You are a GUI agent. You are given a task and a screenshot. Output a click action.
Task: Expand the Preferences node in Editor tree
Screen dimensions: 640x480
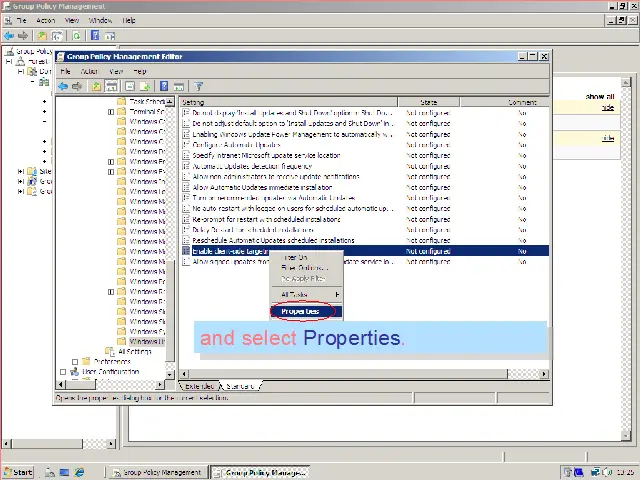(75, 362)
